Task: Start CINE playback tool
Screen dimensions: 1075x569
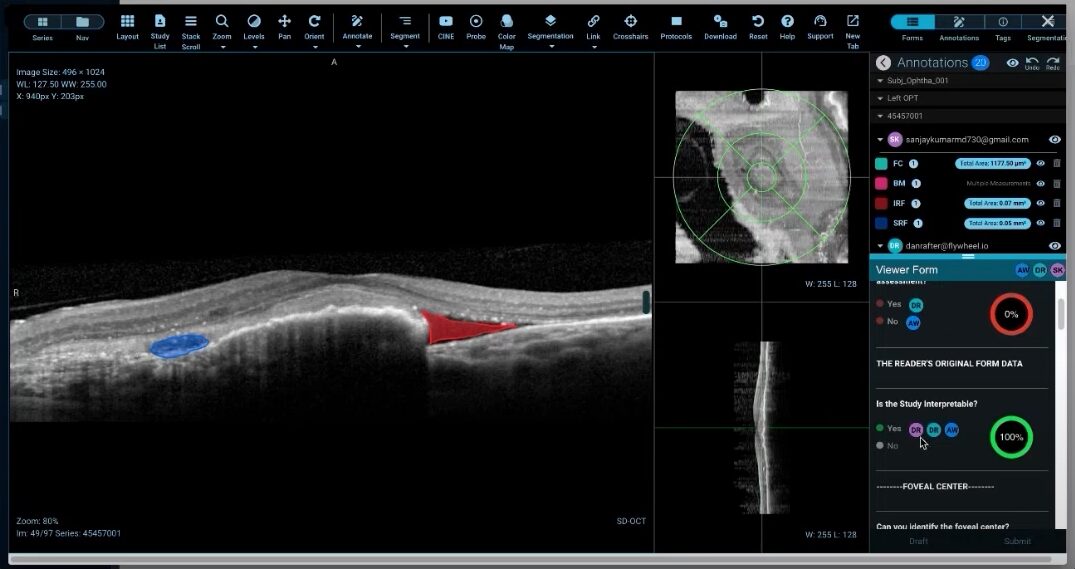Action: 446,27
